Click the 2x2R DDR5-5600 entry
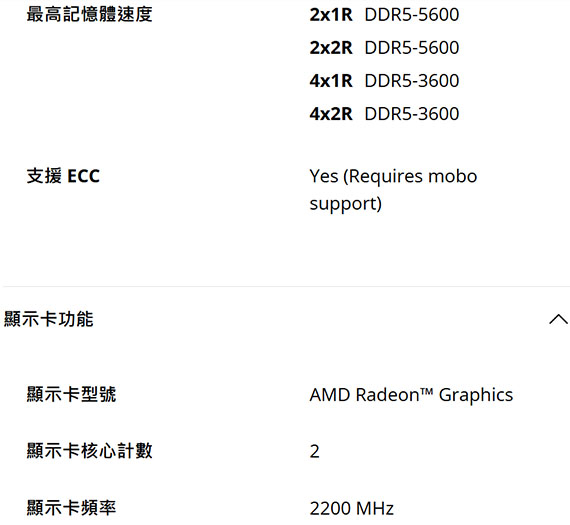This screenshot has width=570, height=525. [384, 48]
